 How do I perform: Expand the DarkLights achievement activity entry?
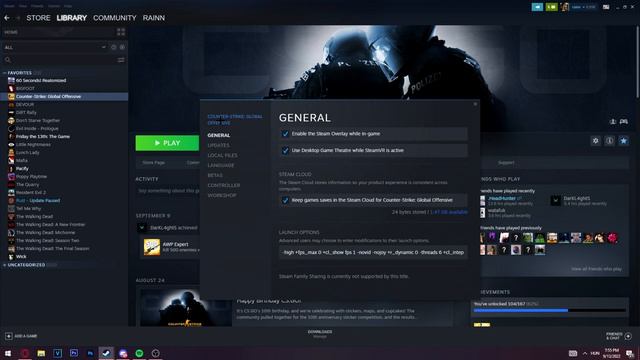(x=142, y=228)
